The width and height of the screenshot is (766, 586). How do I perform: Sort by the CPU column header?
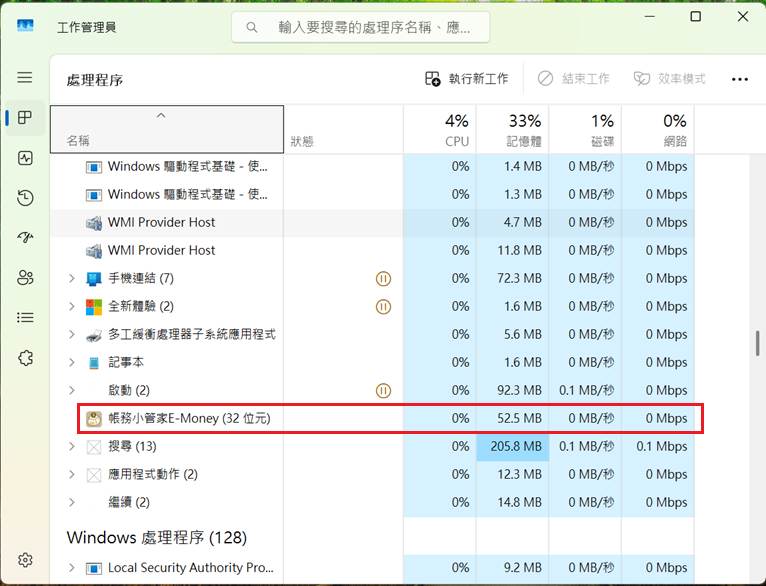[x=440, y=129]
